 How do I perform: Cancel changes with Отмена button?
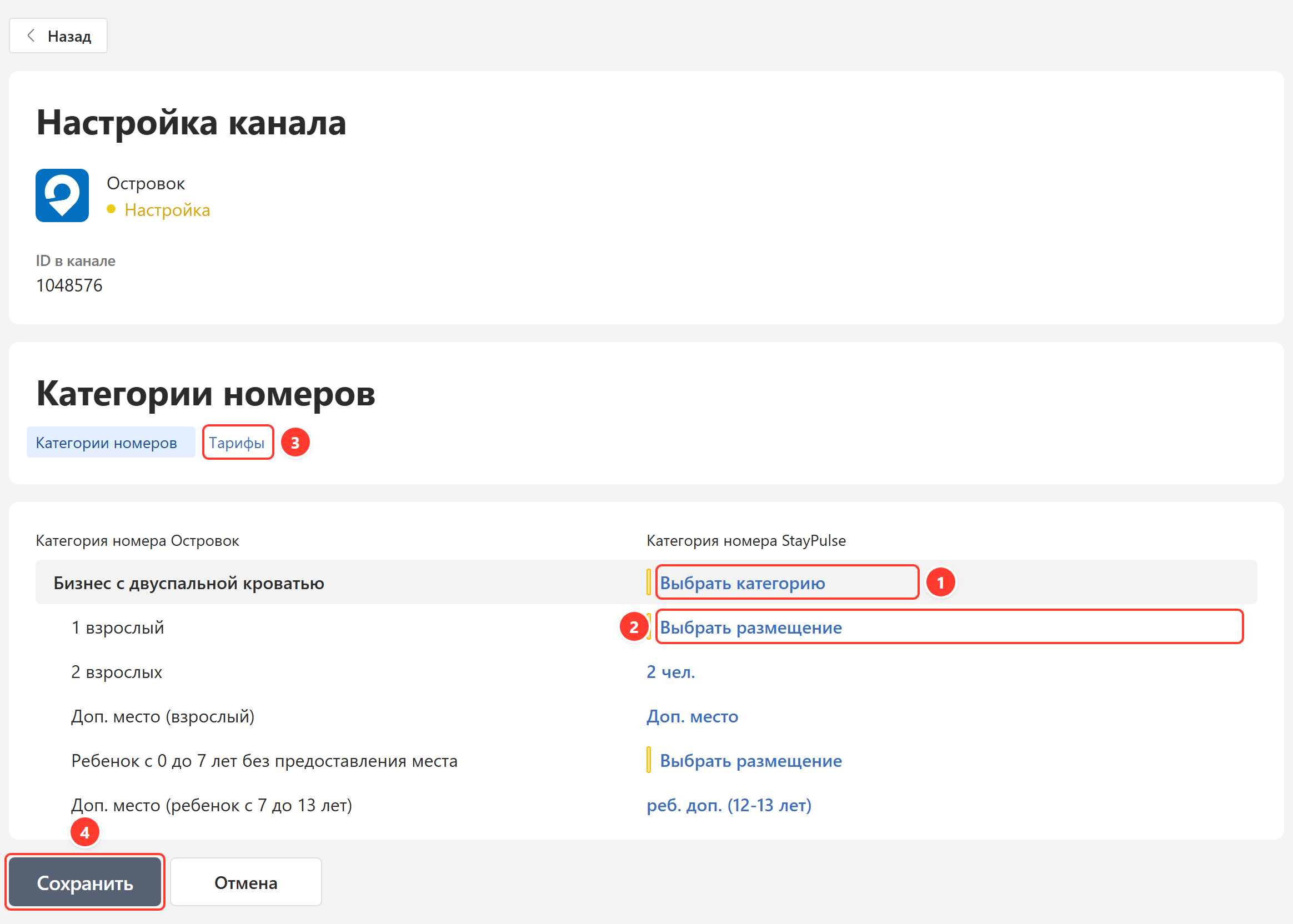(x=246, y=882)
